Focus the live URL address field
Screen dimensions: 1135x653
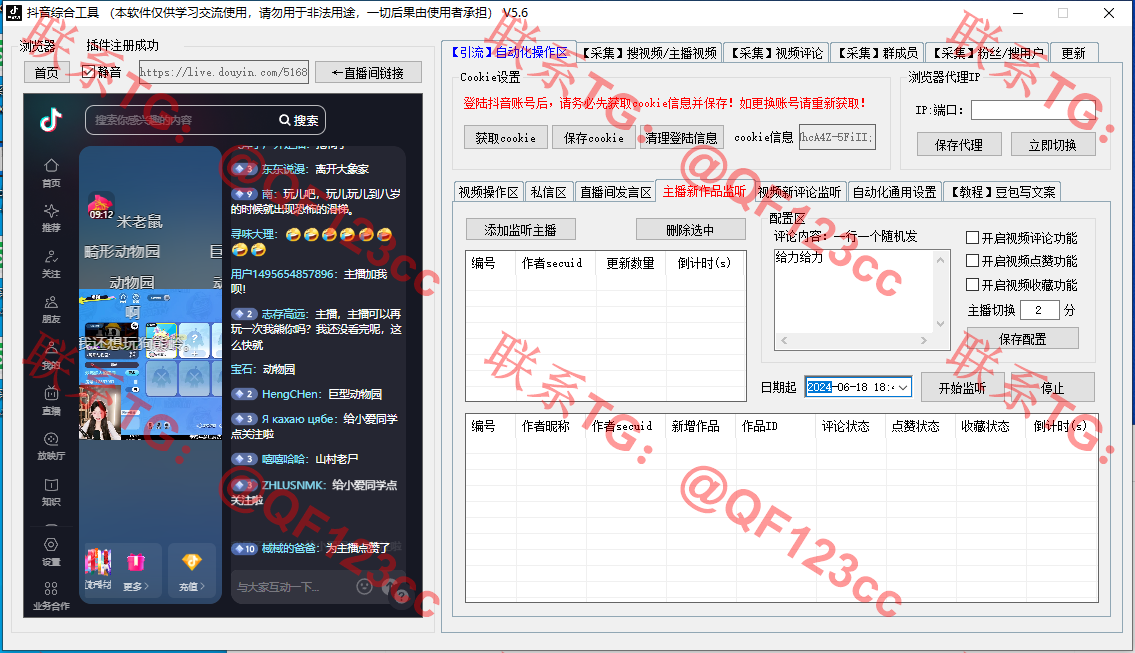tap(224, 72)
